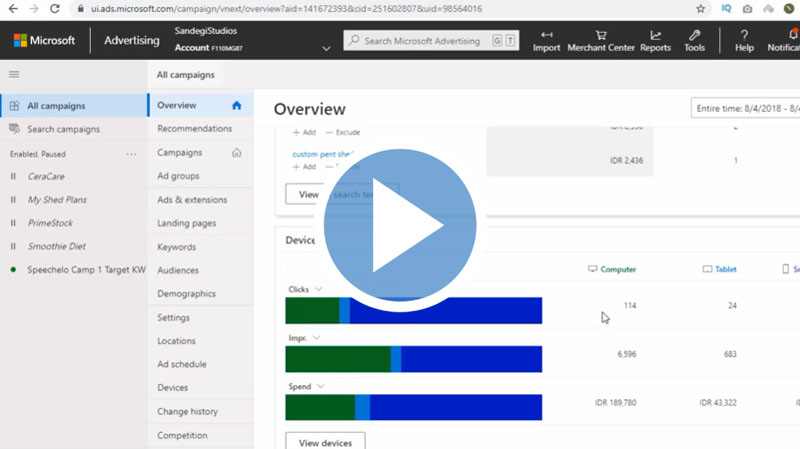
Task: Expand the account selector chevron
Action: point(327,48)
